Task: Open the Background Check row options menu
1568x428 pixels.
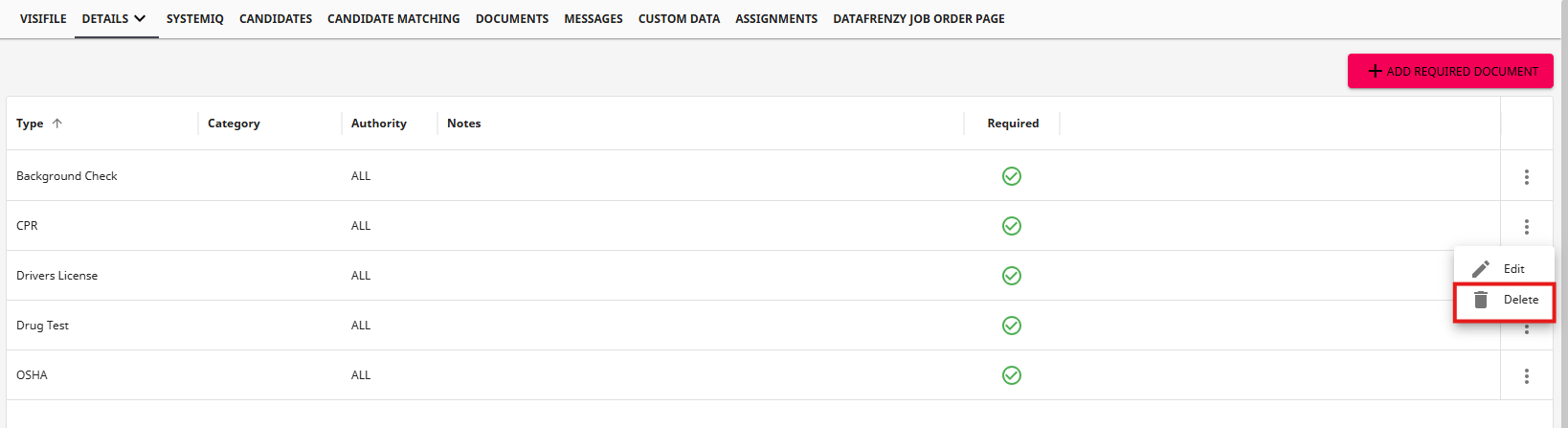Action: coord(1526,177)
